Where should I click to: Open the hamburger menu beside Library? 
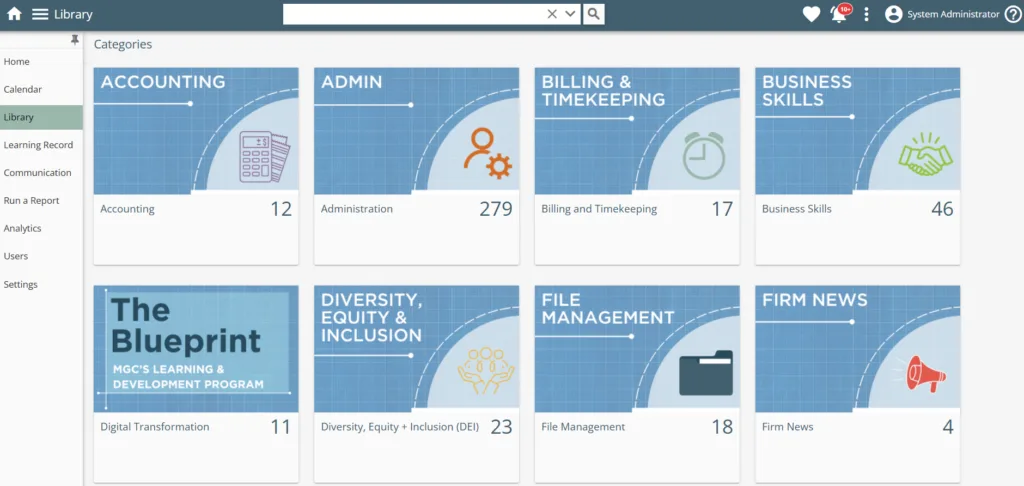click(40, 14)
